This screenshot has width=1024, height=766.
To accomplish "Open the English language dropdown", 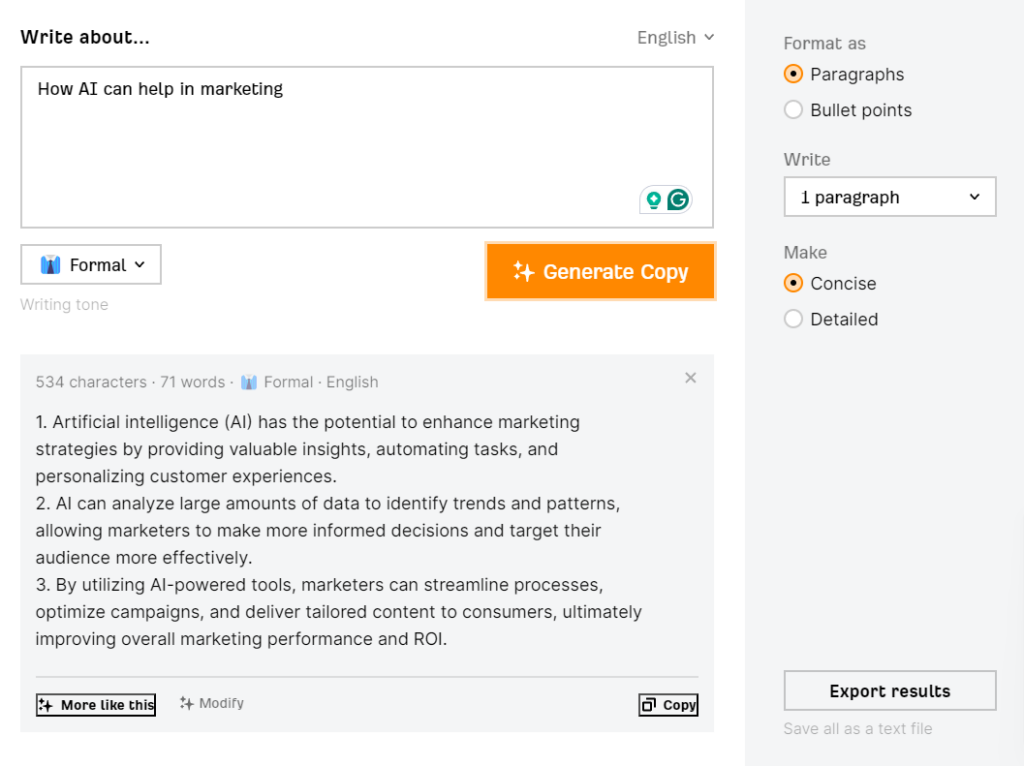I will pyautogui.click(x=675, y=37).
